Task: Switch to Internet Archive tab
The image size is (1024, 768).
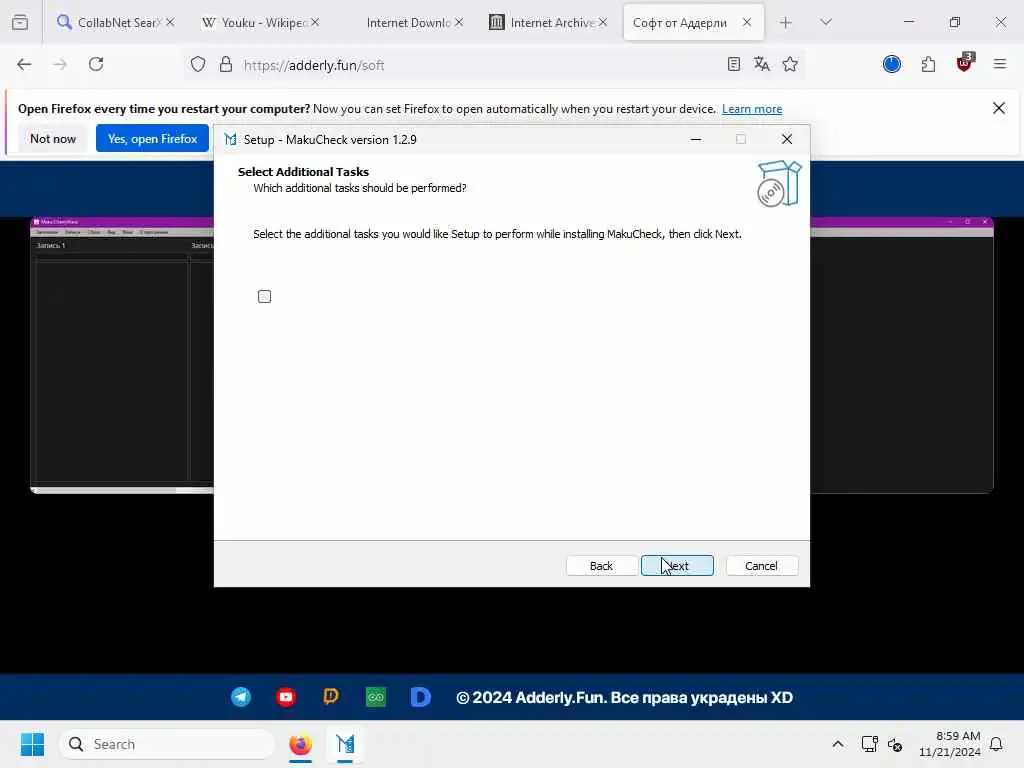Action: tap(547, 22)
